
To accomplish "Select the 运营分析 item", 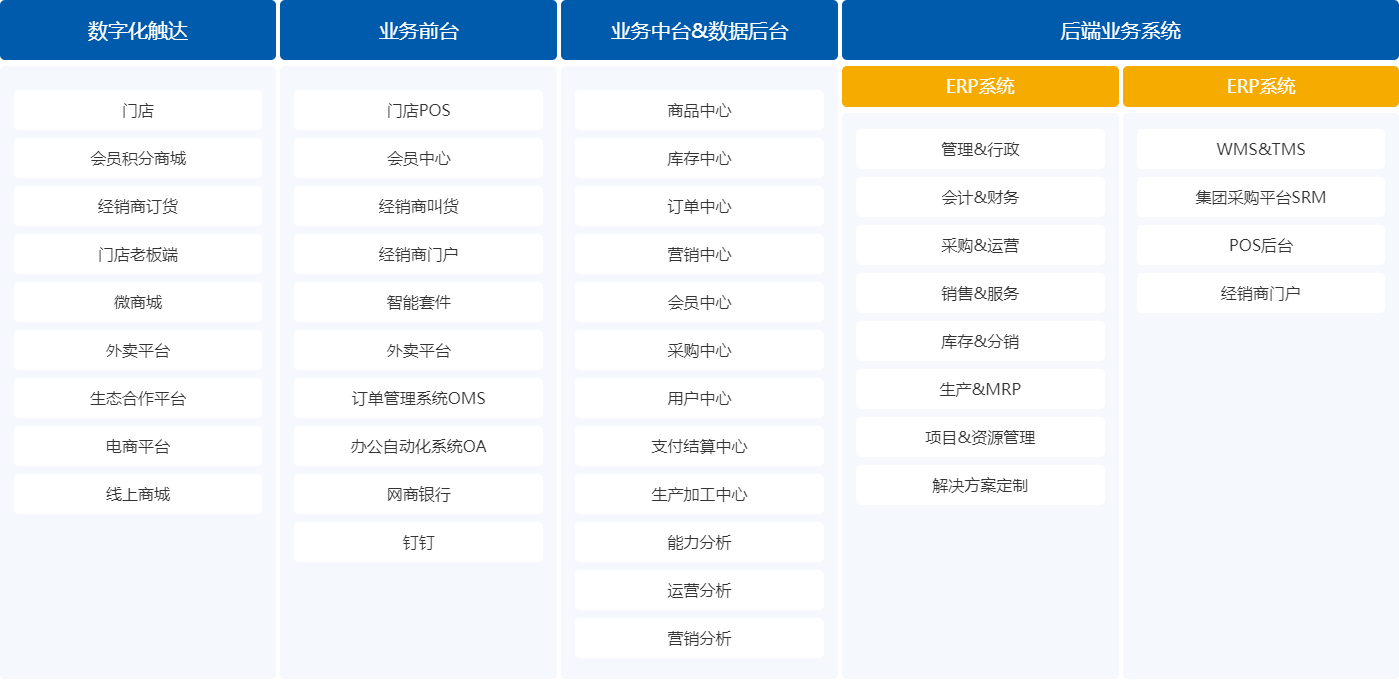I will 699,590.
